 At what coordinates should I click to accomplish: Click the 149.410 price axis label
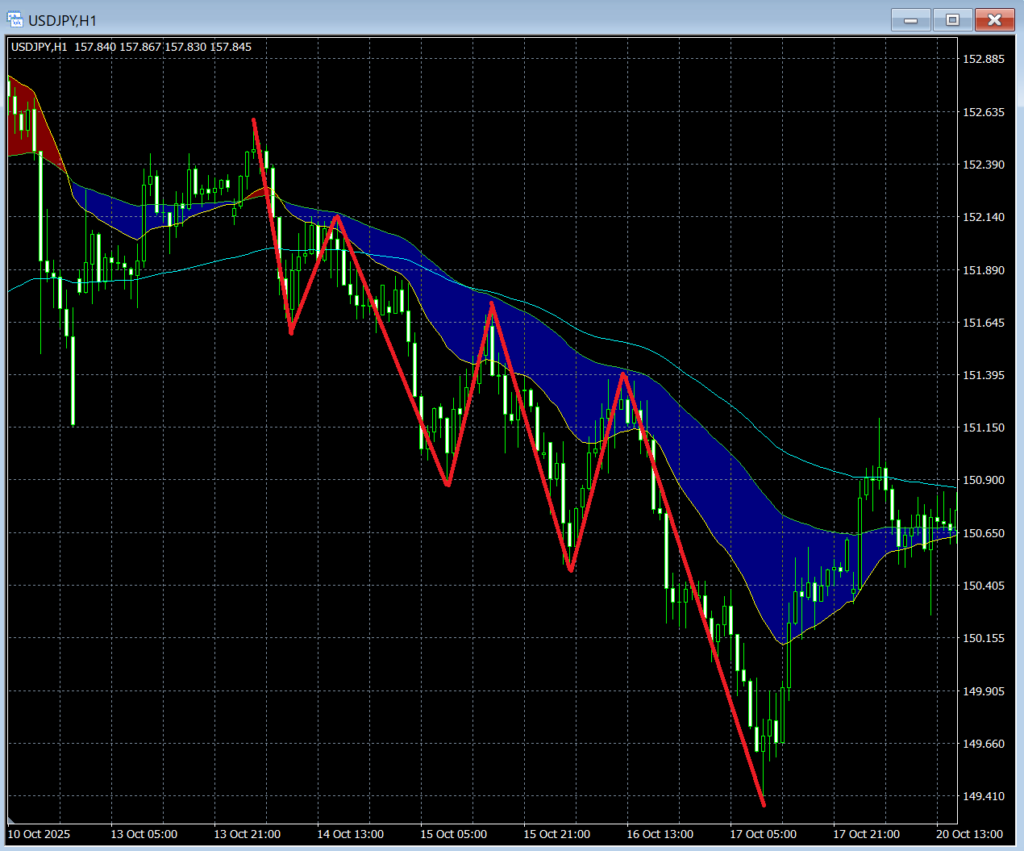point(982,797)
